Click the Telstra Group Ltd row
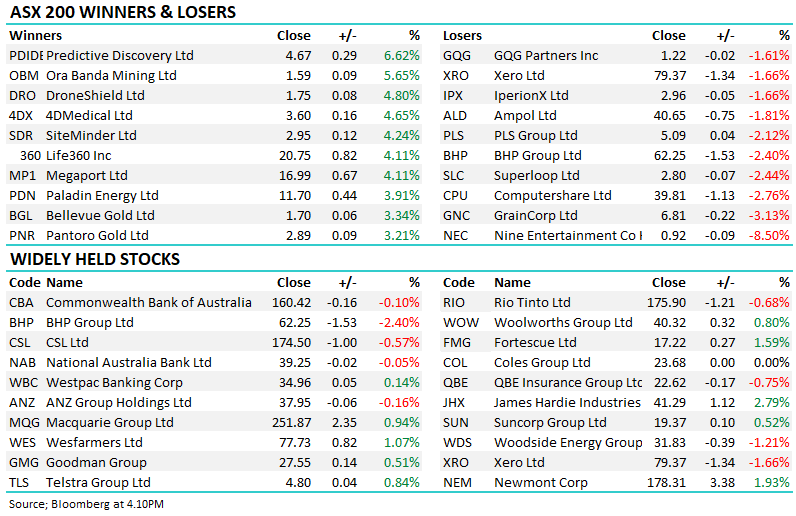796x516 pixels. point(214,482)
